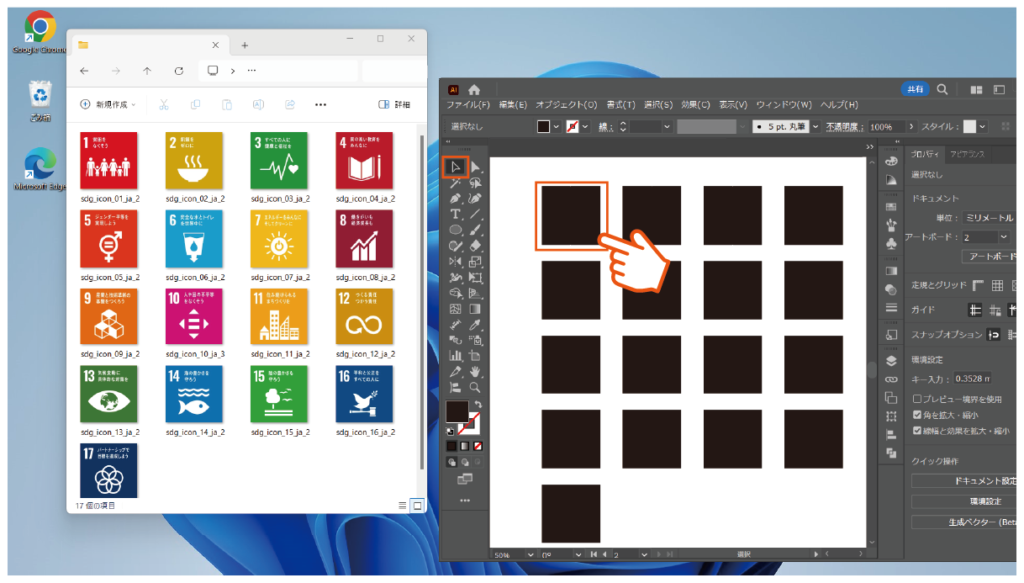Select the Ellipse tool
Viewport: 1024px width, 583px height.
click(x=455, y=230)
